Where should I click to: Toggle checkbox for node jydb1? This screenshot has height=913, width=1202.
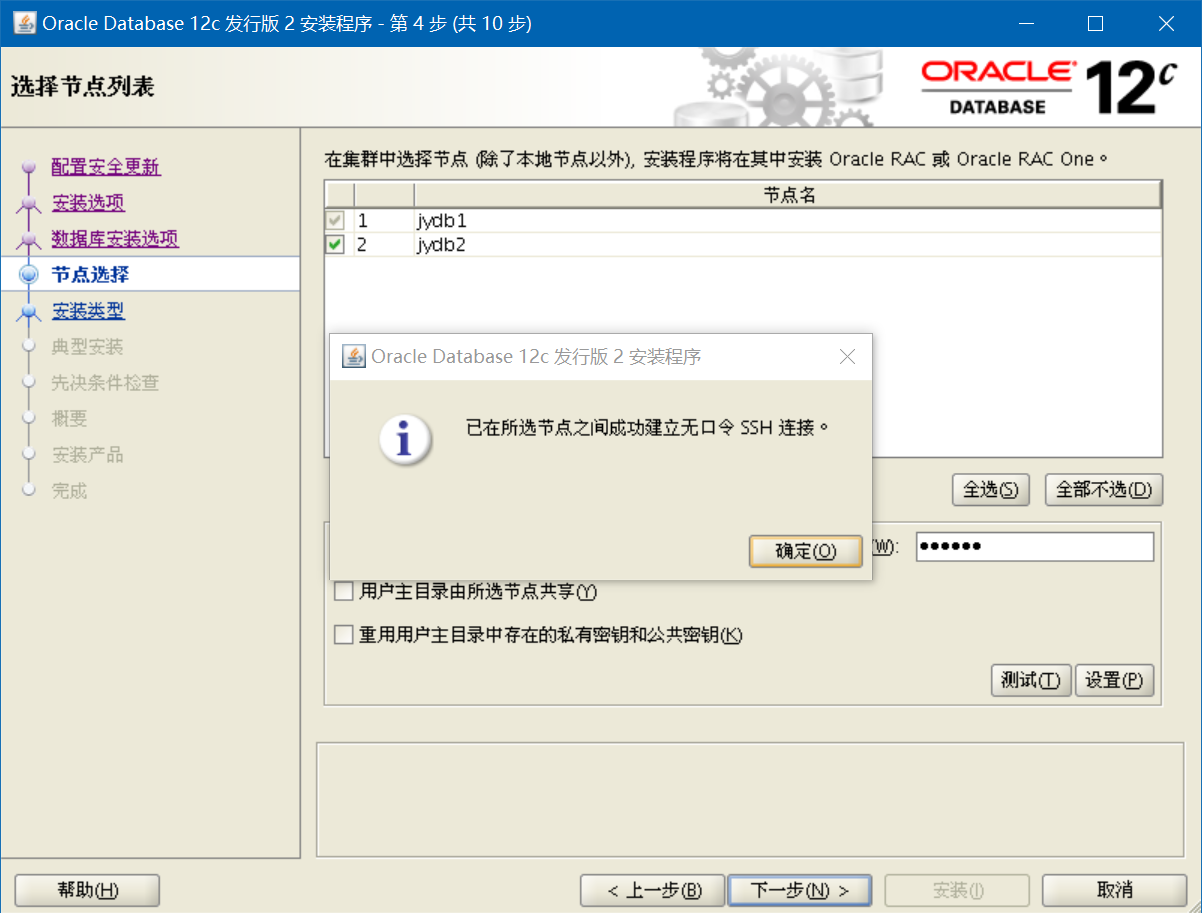pyautogui.click(x=335, y=221)
